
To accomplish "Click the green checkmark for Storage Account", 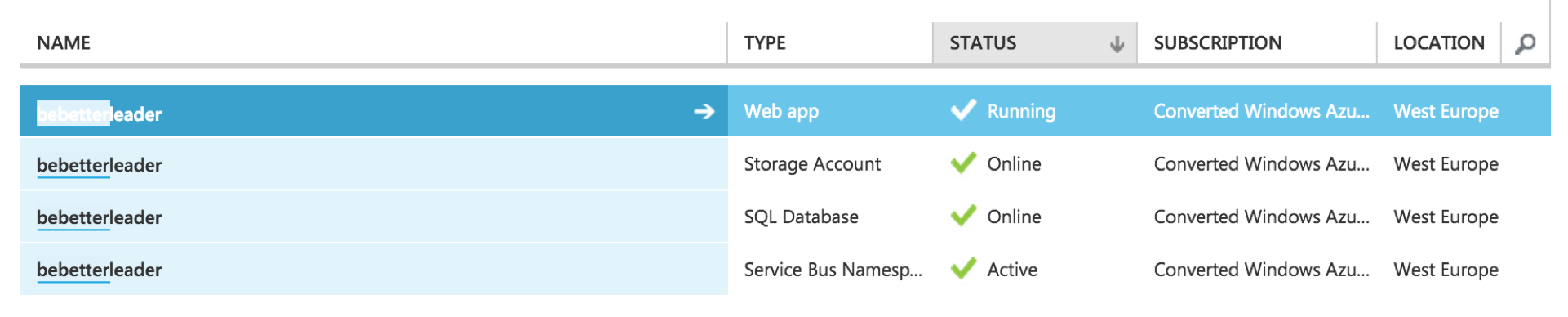I will (x=963, y=163).
